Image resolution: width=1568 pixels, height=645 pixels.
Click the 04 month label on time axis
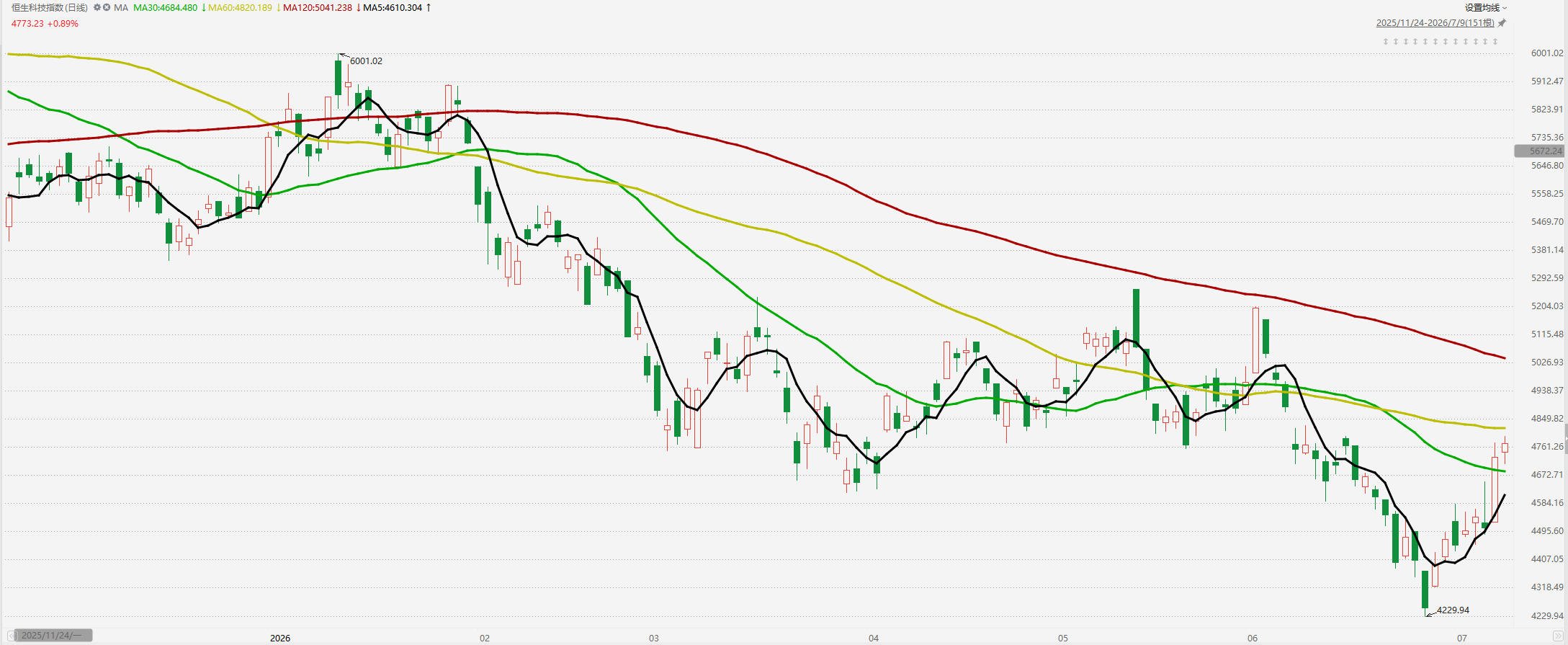[x=874, y=639]
